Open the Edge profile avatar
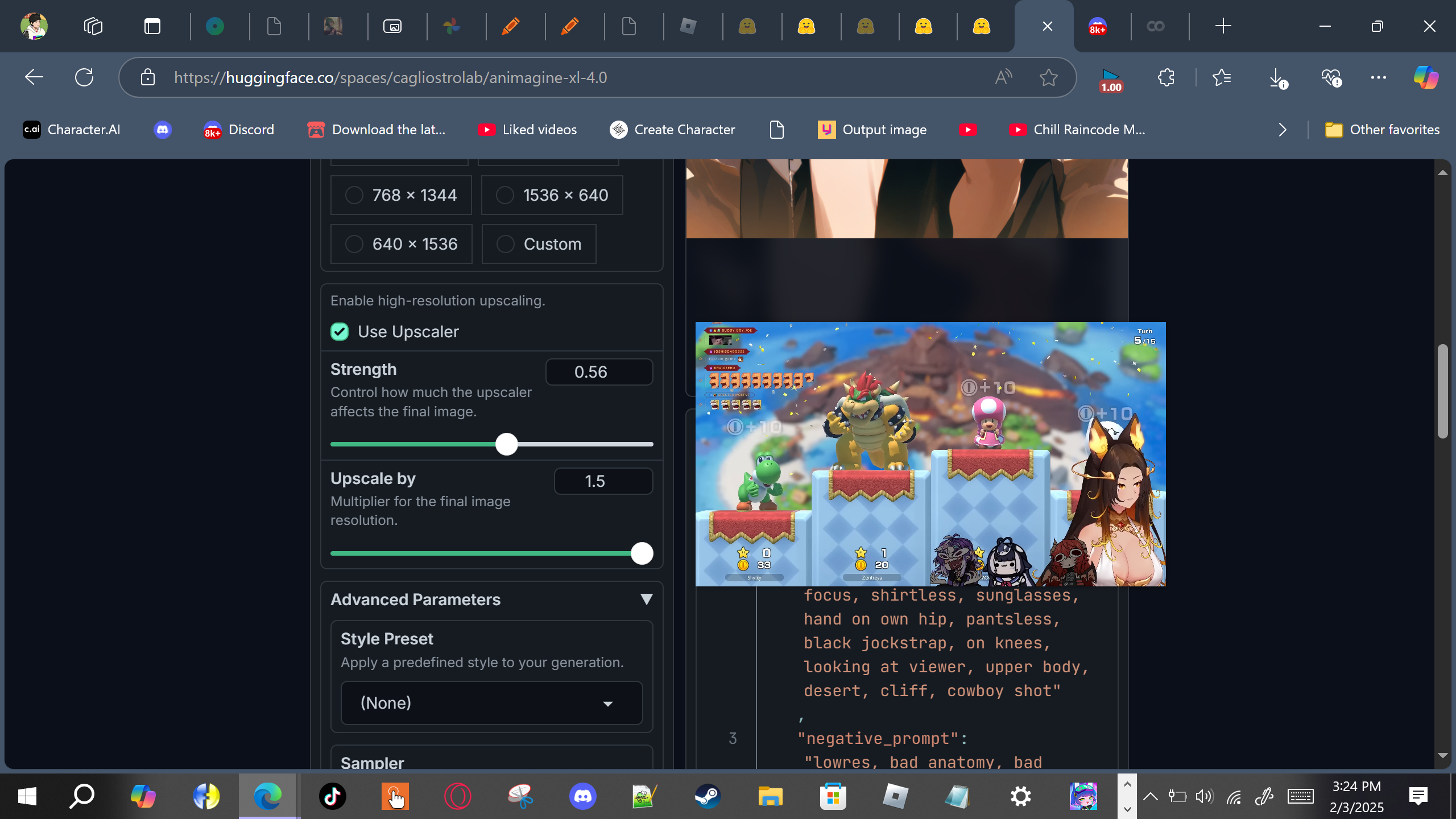 (34, 26)
